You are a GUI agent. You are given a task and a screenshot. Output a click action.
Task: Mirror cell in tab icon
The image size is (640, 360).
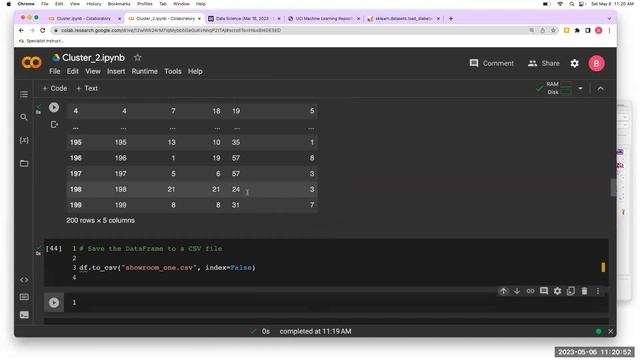point(571,291)
